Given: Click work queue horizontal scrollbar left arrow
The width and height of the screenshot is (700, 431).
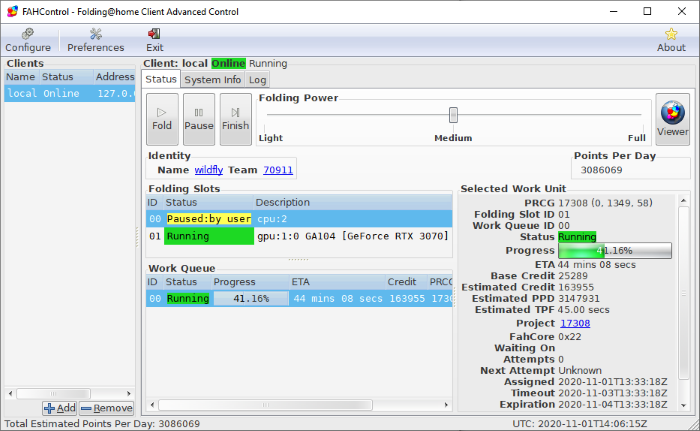Looking at the screenshot, I should 153,405.
